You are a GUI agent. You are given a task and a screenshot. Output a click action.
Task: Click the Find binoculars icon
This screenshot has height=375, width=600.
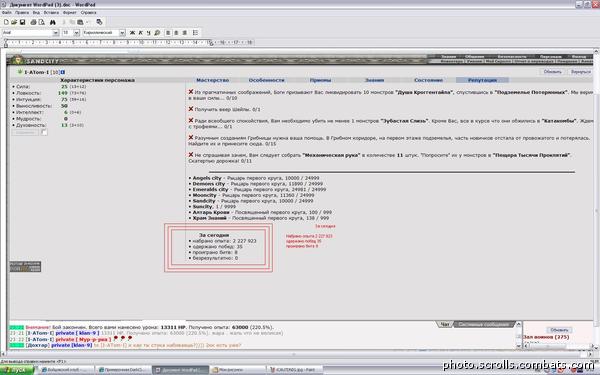(53, 22)
